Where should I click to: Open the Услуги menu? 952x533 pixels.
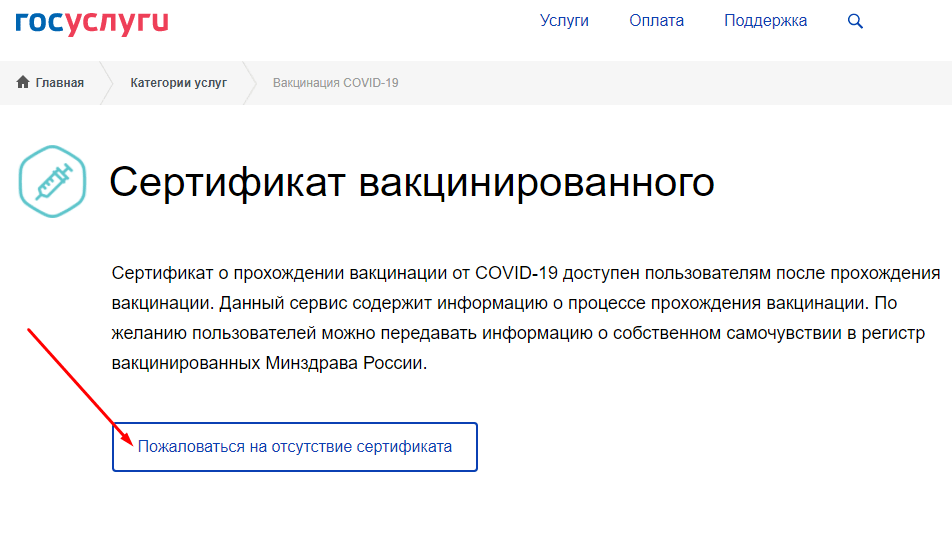pos(564,21)
